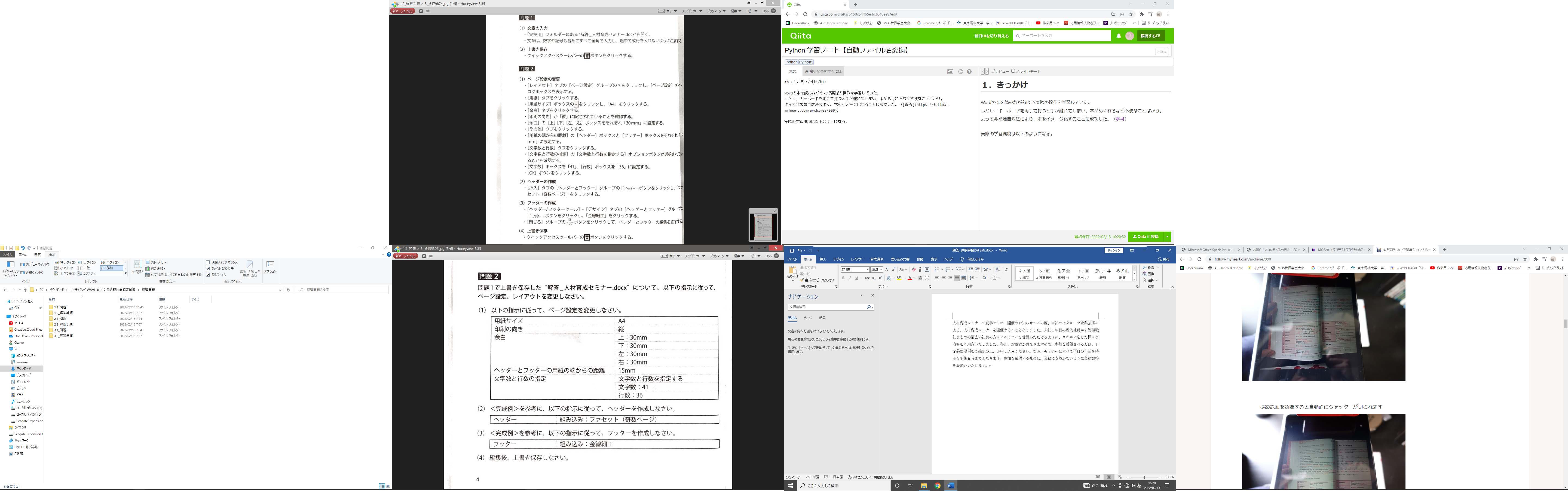Align text left in Word paragraph group

[937, 278]
